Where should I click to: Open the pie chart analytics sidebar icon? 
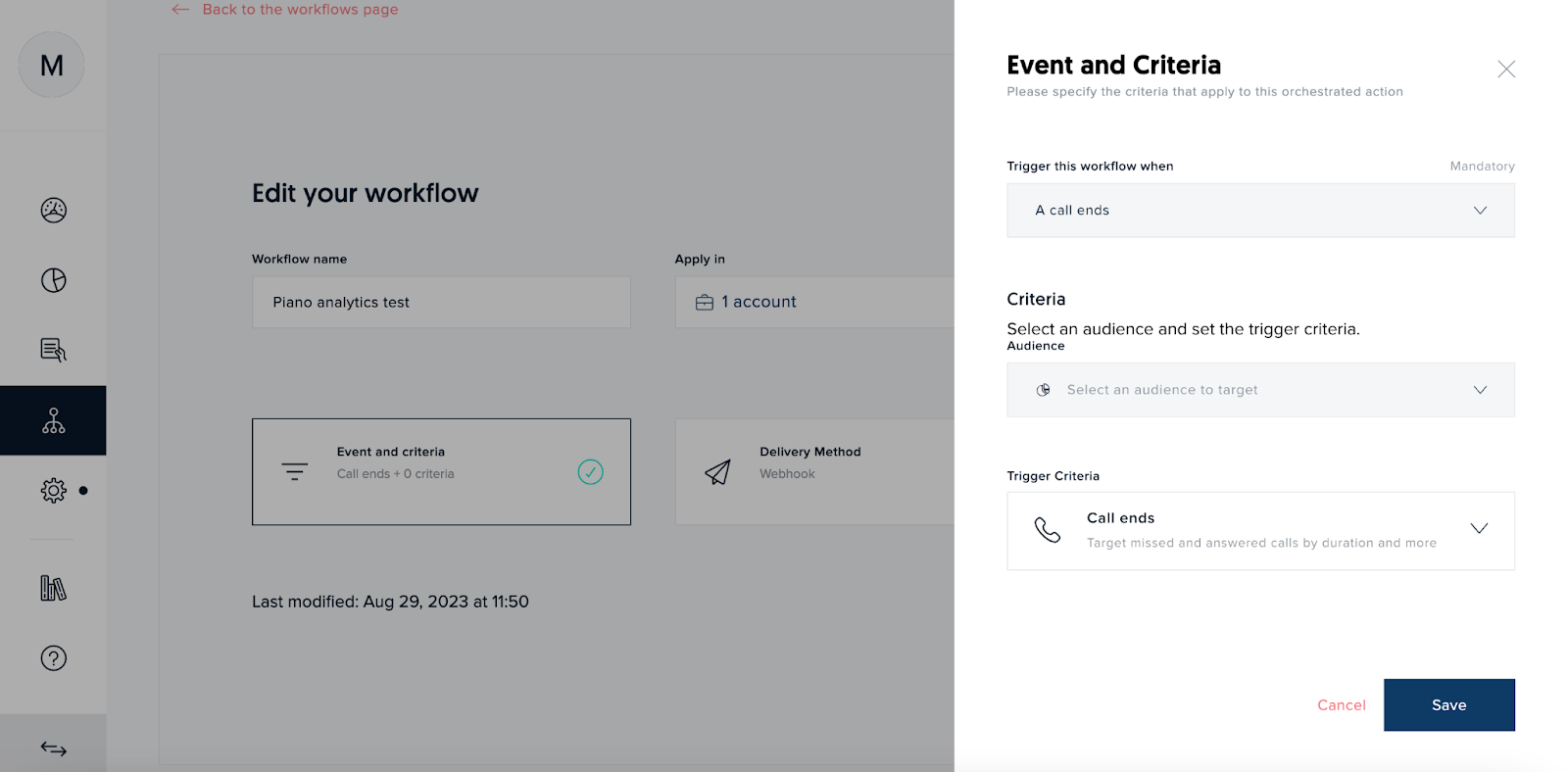(x=53, y=280)
